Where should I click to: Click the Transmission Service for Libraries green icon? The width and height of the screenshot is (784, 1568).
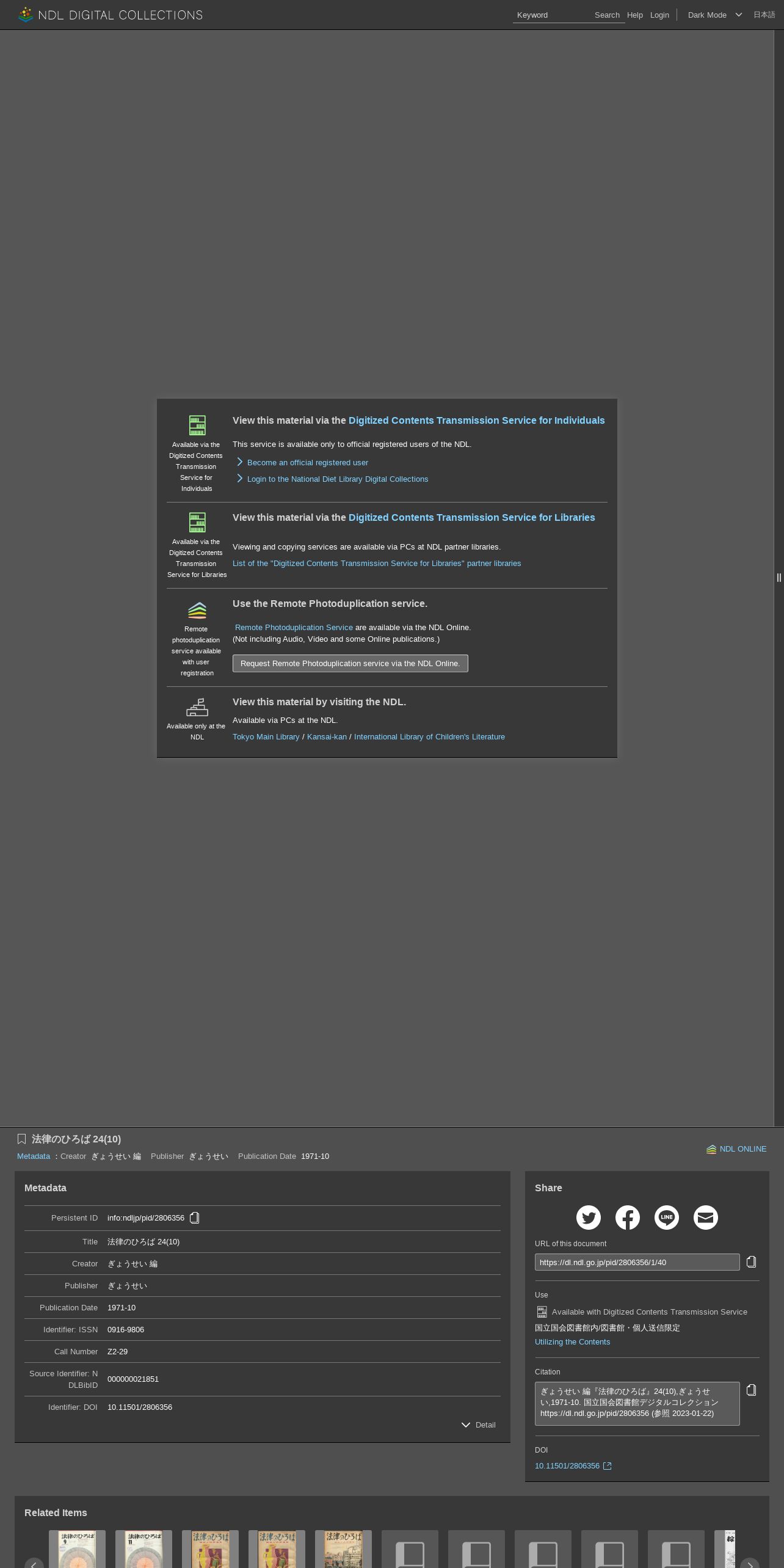pyautogui.click(x=197, y=522)
